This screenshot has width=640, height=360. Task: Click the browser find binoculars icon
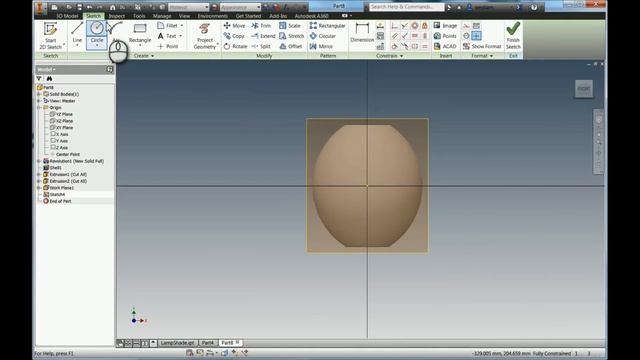point(49,78)
